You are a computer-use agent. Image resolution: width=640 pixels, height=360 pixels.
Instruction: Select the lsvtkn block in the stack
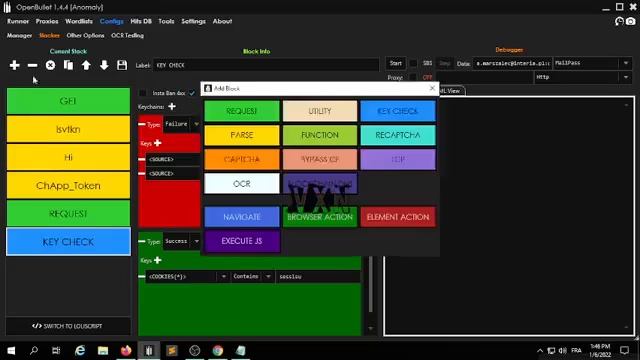[x=68, y=129]
